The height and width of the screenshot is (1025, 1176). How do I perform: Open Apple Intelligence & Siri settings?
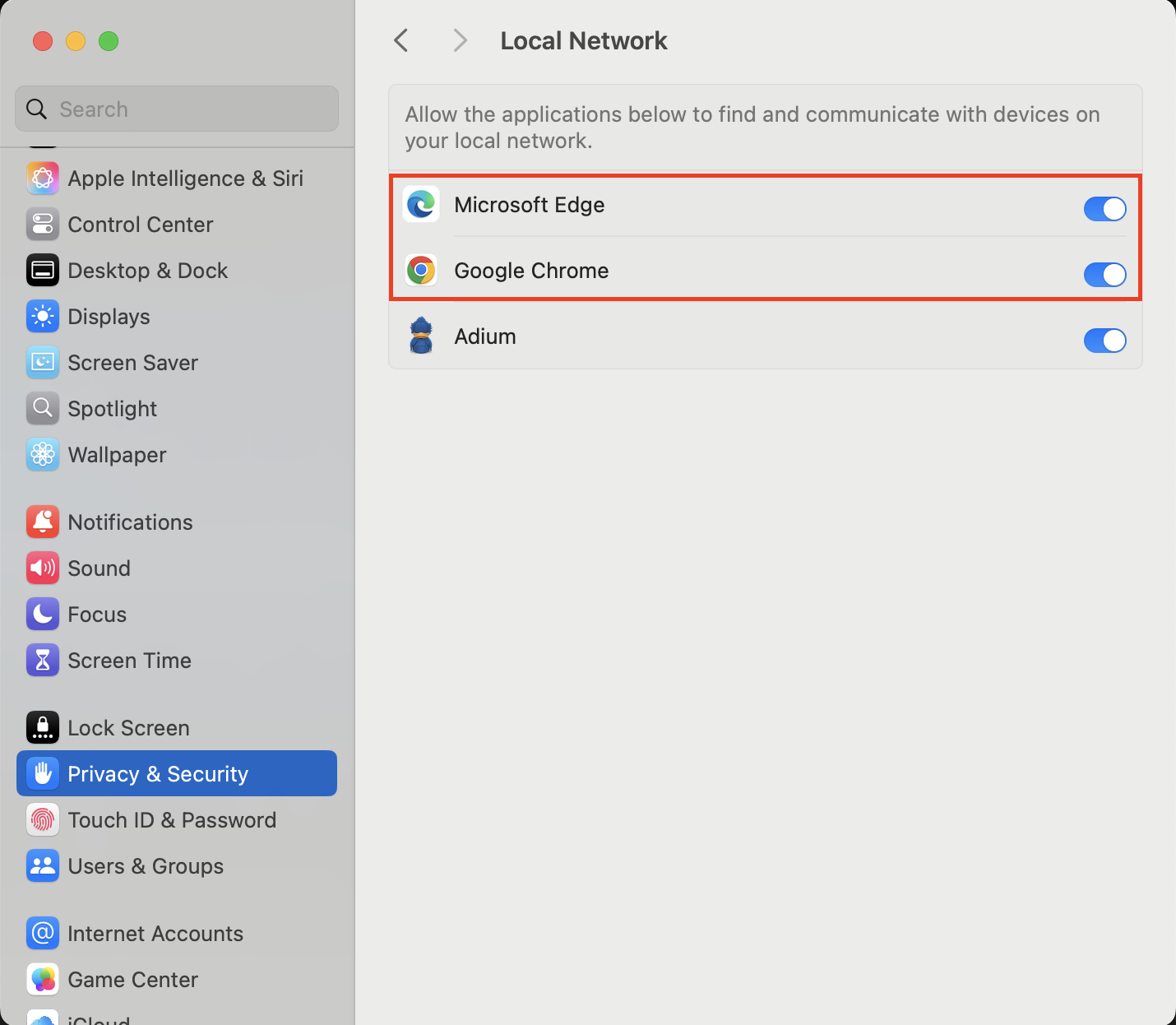pos(177,179)
